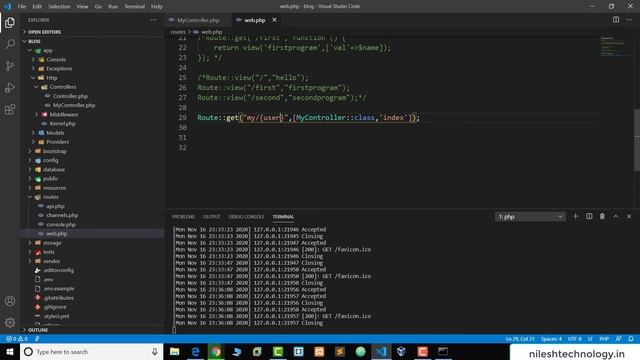Open errors and warnings status indicator
This screenshot has height=360, width=640.
coord(17,339)
